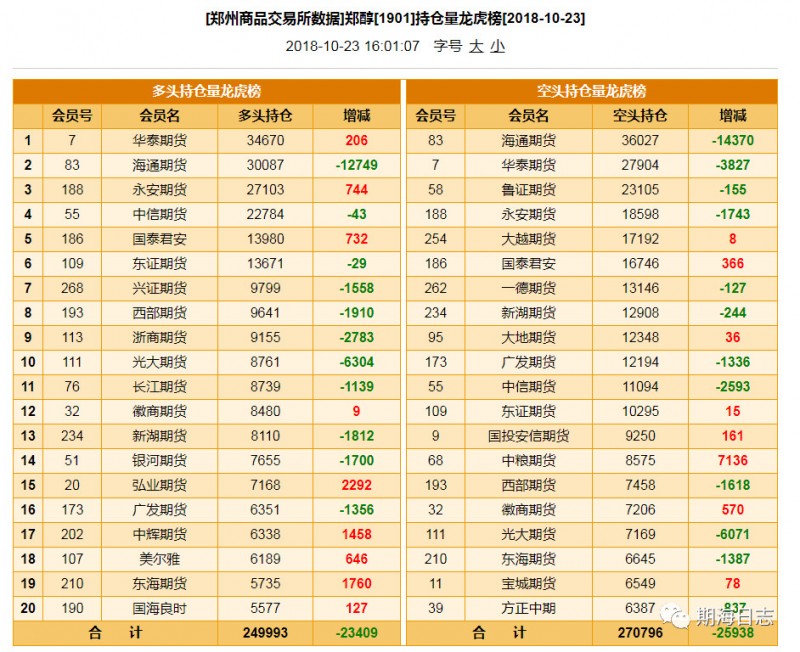The width and height of the screenshot is (800, 652).
Task: Click short position value 10295
Action: tap(640, 411)
